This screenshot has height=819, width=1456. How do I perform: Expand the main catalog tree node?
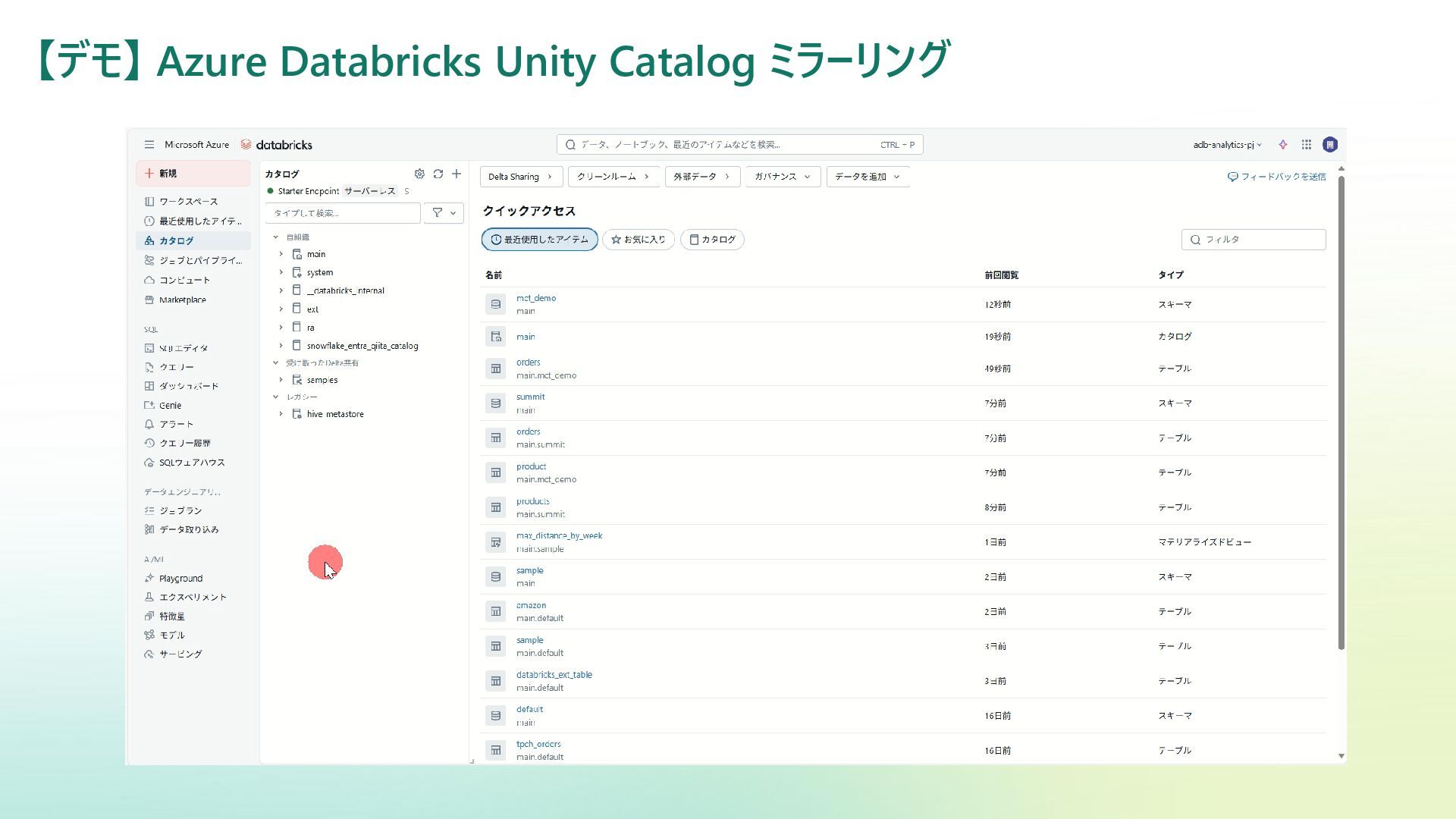point(281,255)
